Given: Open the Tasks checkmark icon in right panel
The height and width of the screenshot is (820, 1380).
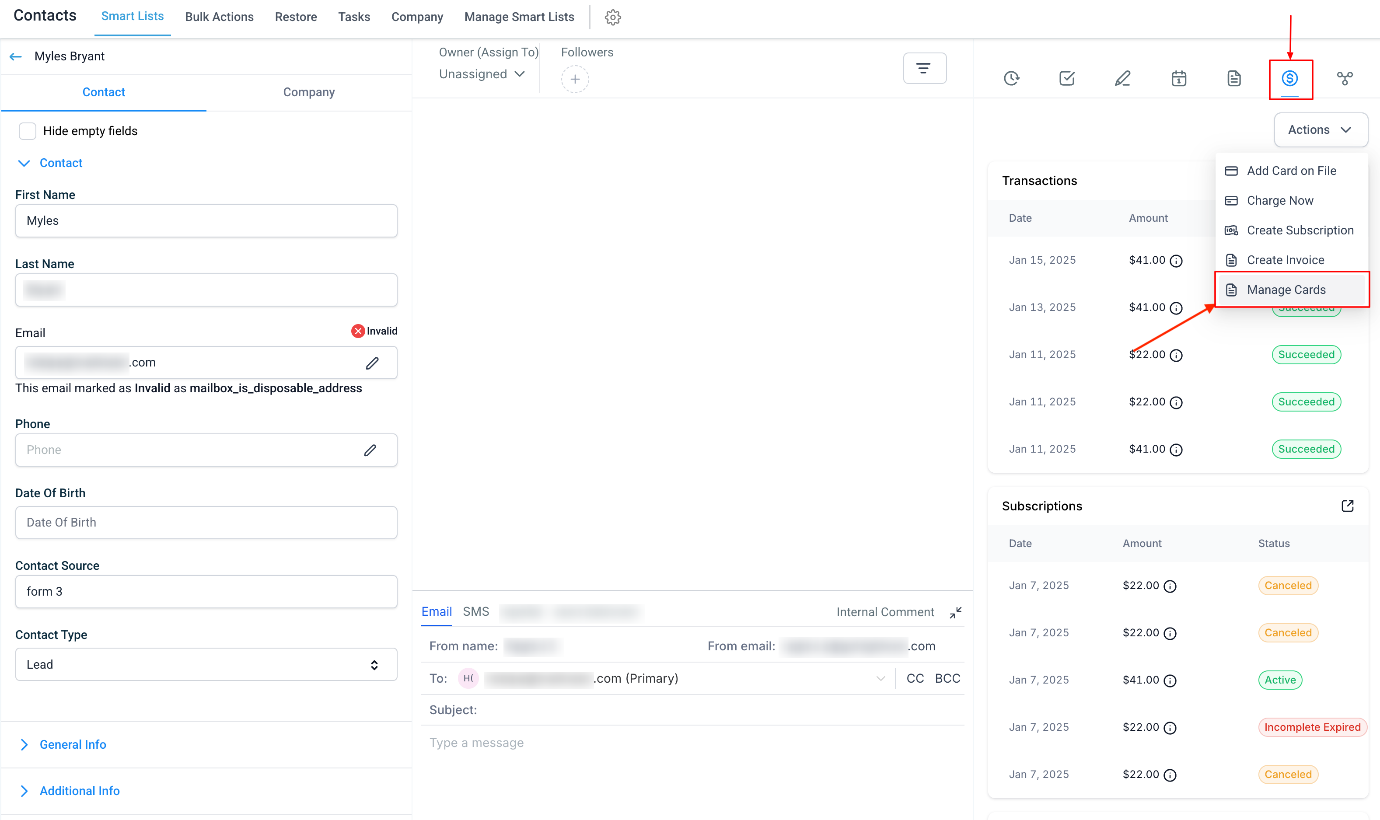Looking at the screenshot, I should click(1067, 78).
